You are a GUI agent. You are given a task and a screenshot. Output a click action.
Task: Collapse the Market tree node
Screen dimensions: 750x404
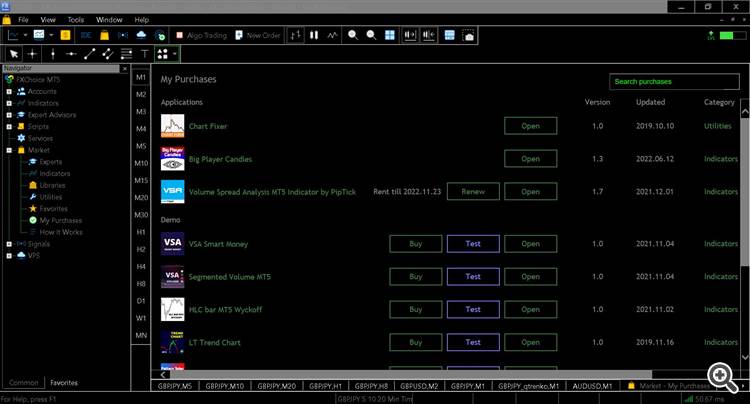(9, 150)
